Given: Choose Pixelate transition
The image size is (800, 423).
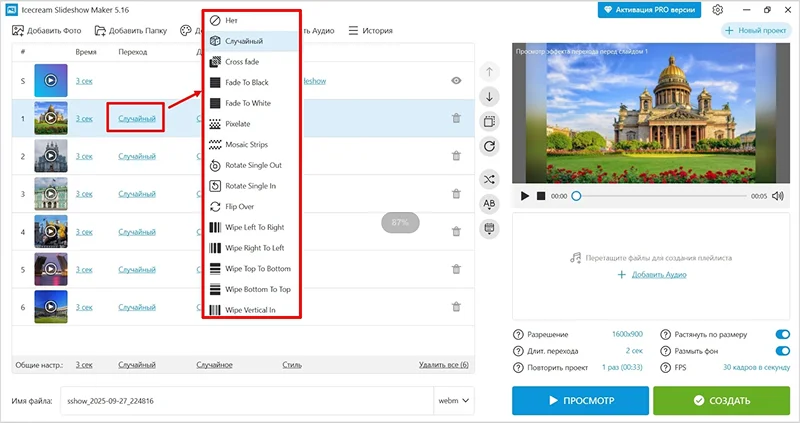Looking at the screenshot, I should click(252, 123).
